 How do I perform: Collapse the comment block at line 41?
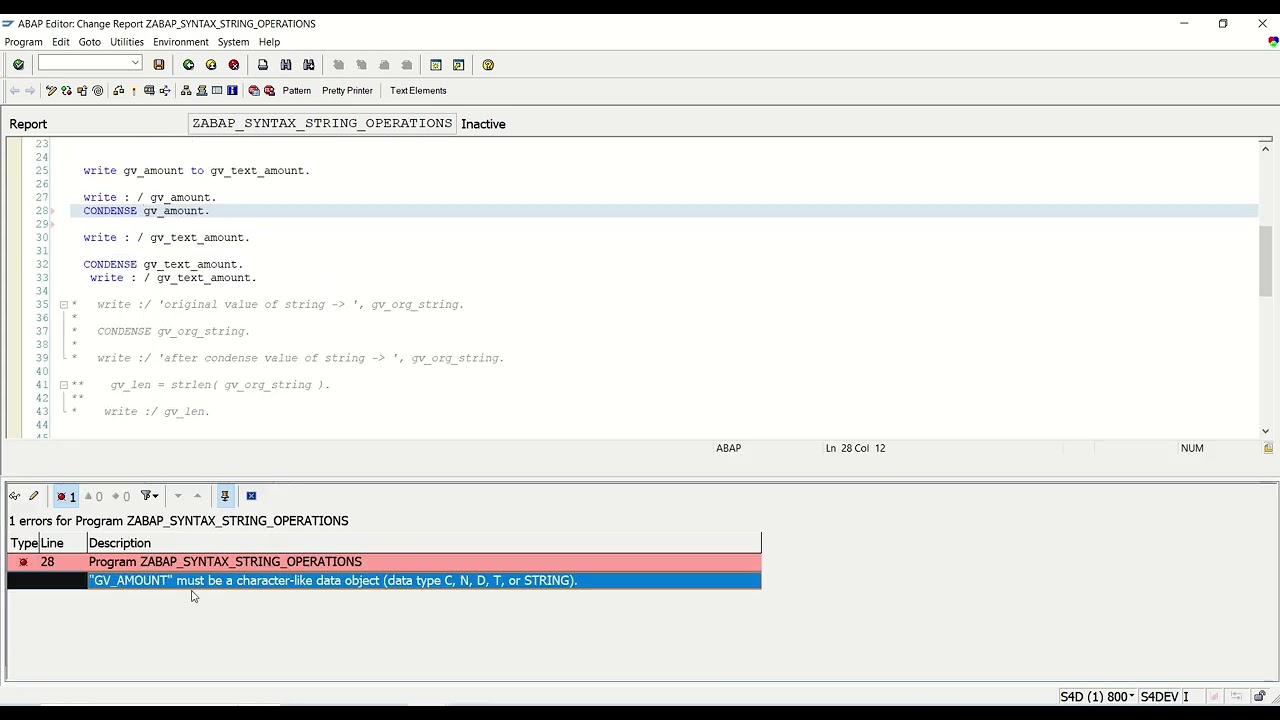click(63, 385)
